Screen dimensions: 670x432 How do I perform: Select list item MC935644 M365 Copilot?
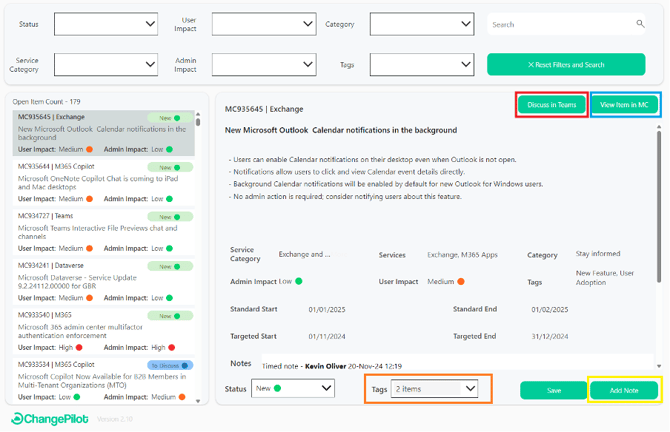pos(103,182)
